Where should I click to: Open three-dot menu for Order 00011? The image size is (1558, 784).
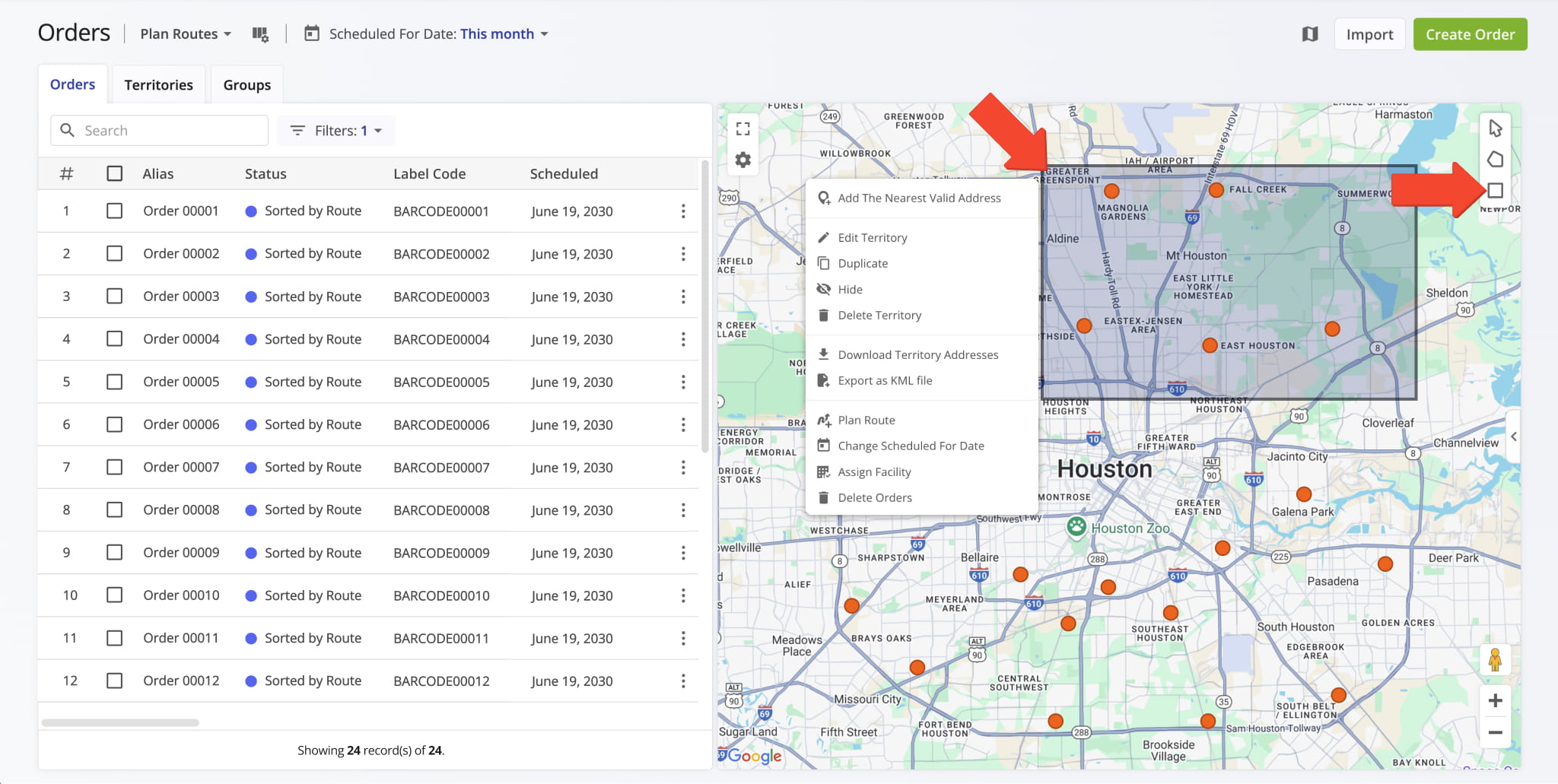pos(683,638)
